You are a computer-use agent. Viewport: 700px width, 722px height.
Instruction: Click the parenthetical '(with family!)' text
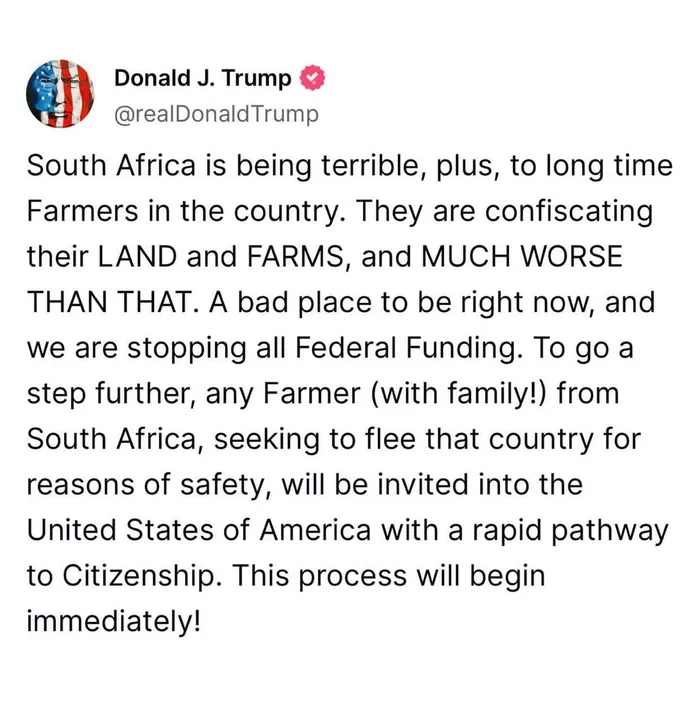(x=458, y=394)
